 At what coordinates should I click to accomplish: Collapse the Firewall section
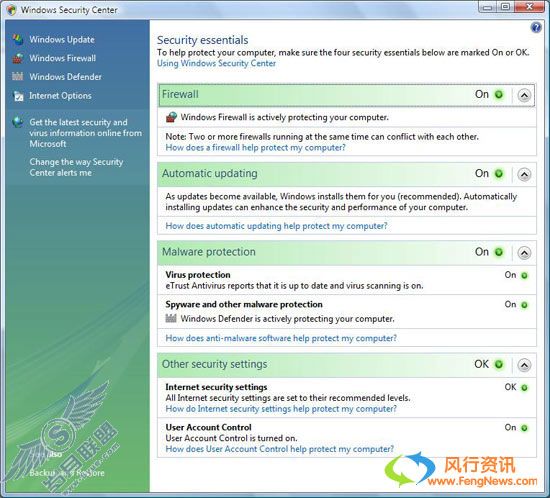click(524, 95)
